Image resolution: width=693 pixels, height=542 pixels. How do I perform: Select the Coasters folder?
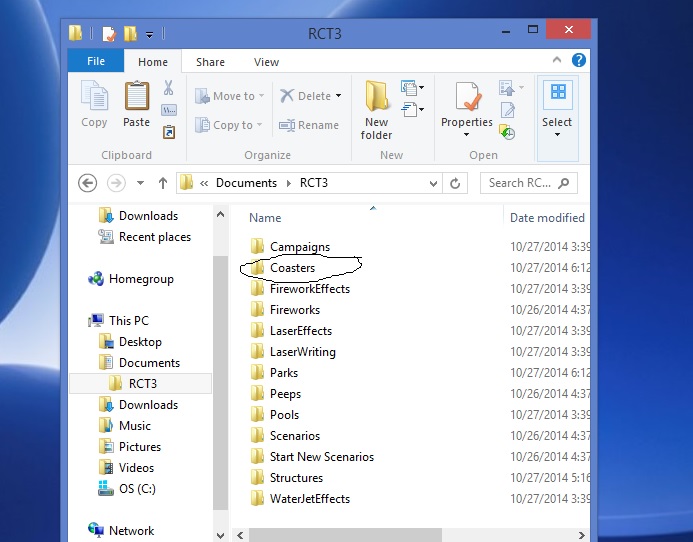point(292,268)
